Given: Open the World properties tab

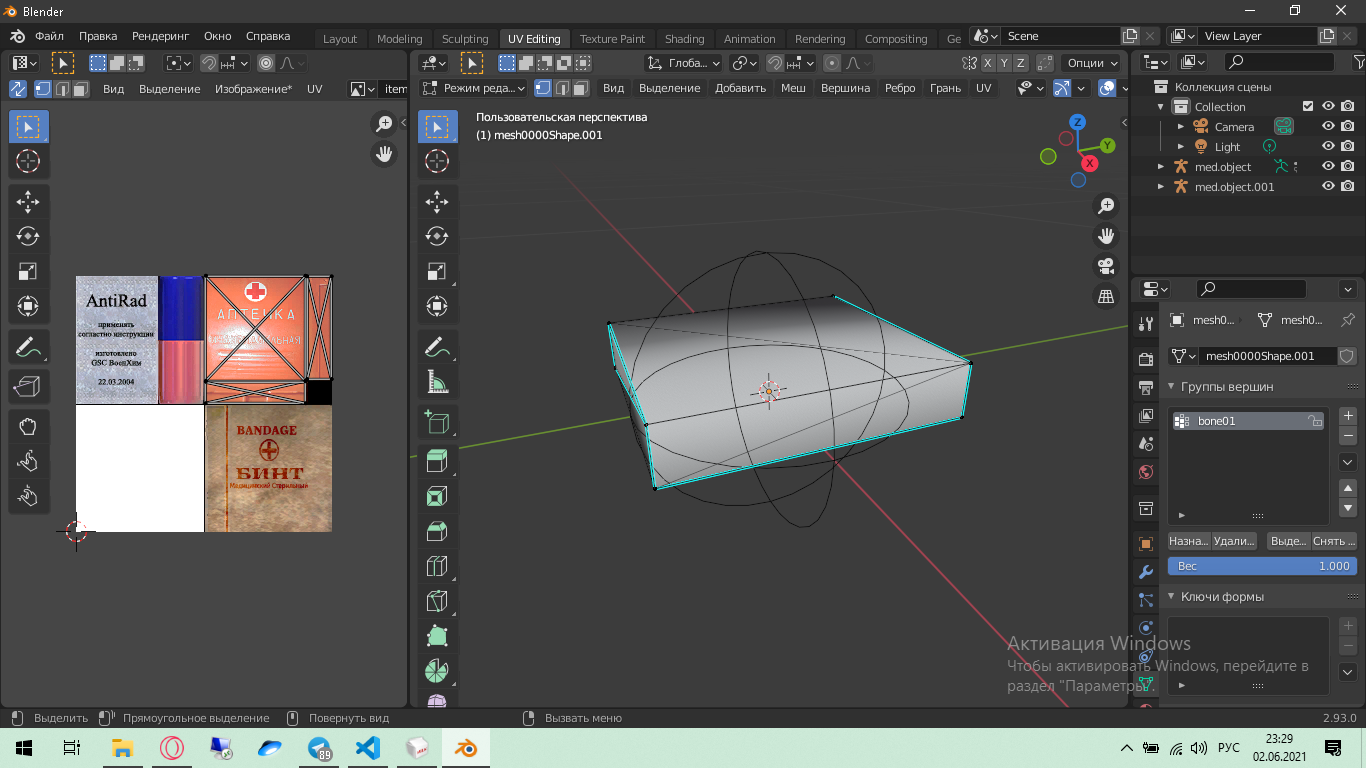Looking at the screenshot, I should pos(1146,471).
